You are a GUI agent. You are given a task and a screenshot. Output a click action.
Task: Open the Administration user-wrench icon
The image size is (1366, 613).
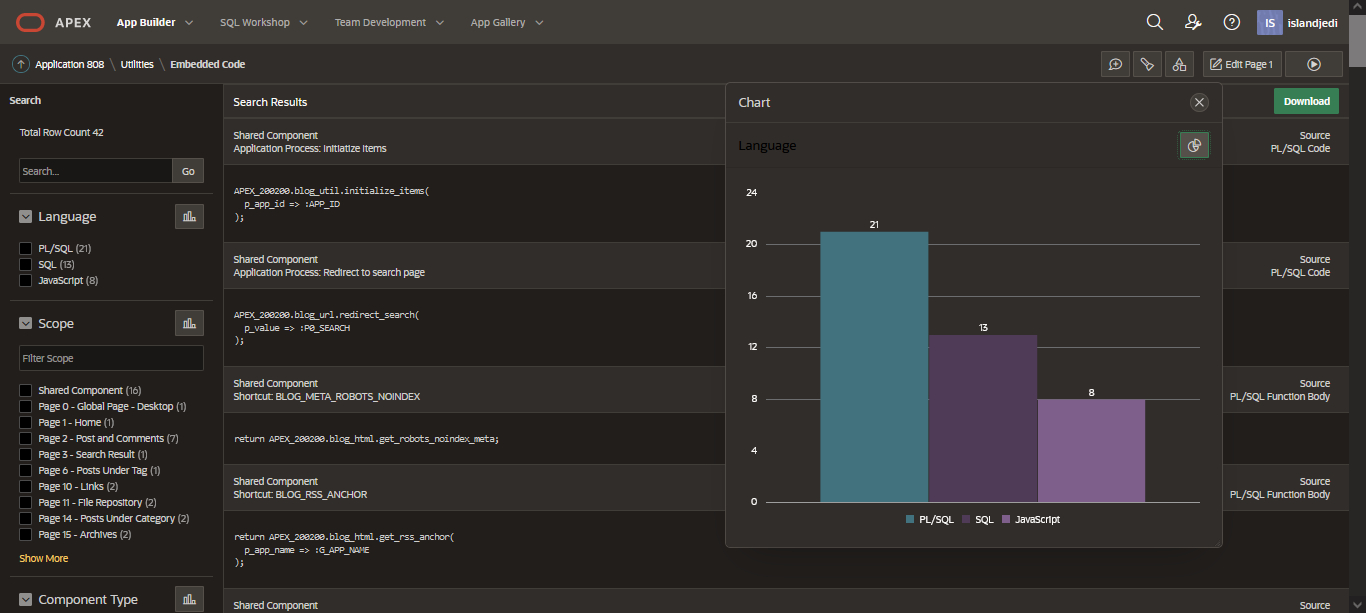(1193, 22)
